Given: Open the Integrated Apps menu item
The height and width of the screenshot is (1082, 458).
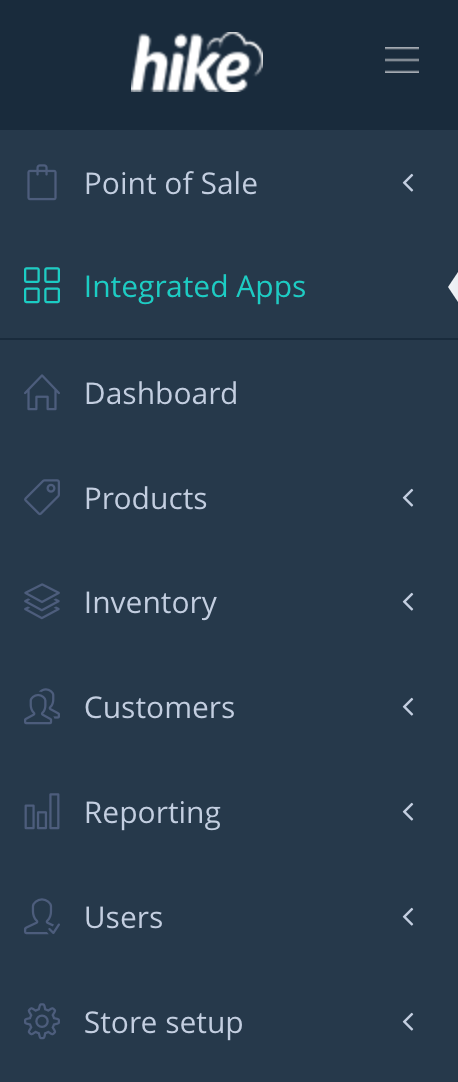Looking at the screenshot, I should pyautogui.click(x=229, y=286).
